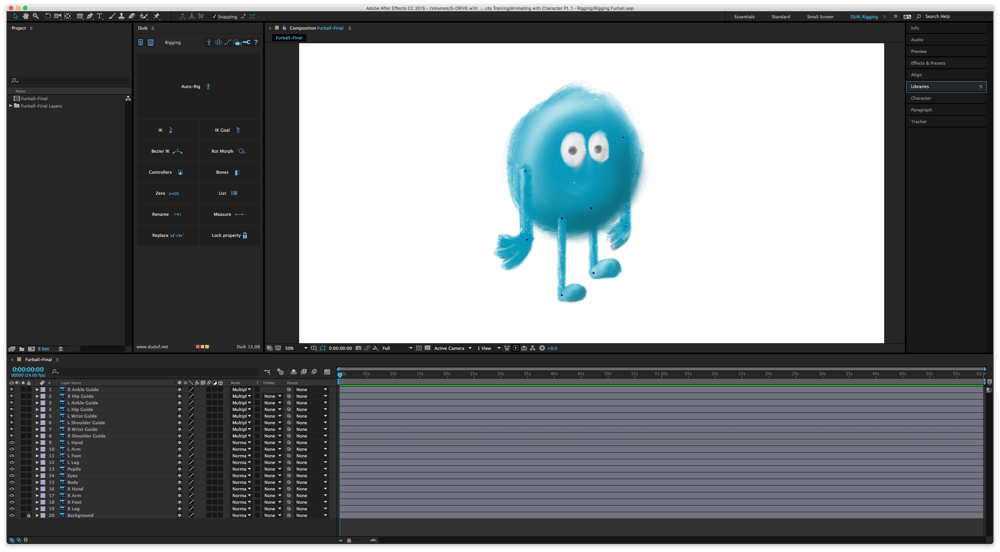The image size is (1000, 552).
Task: Hide the R Leg layer
Action: pos(11,509)
